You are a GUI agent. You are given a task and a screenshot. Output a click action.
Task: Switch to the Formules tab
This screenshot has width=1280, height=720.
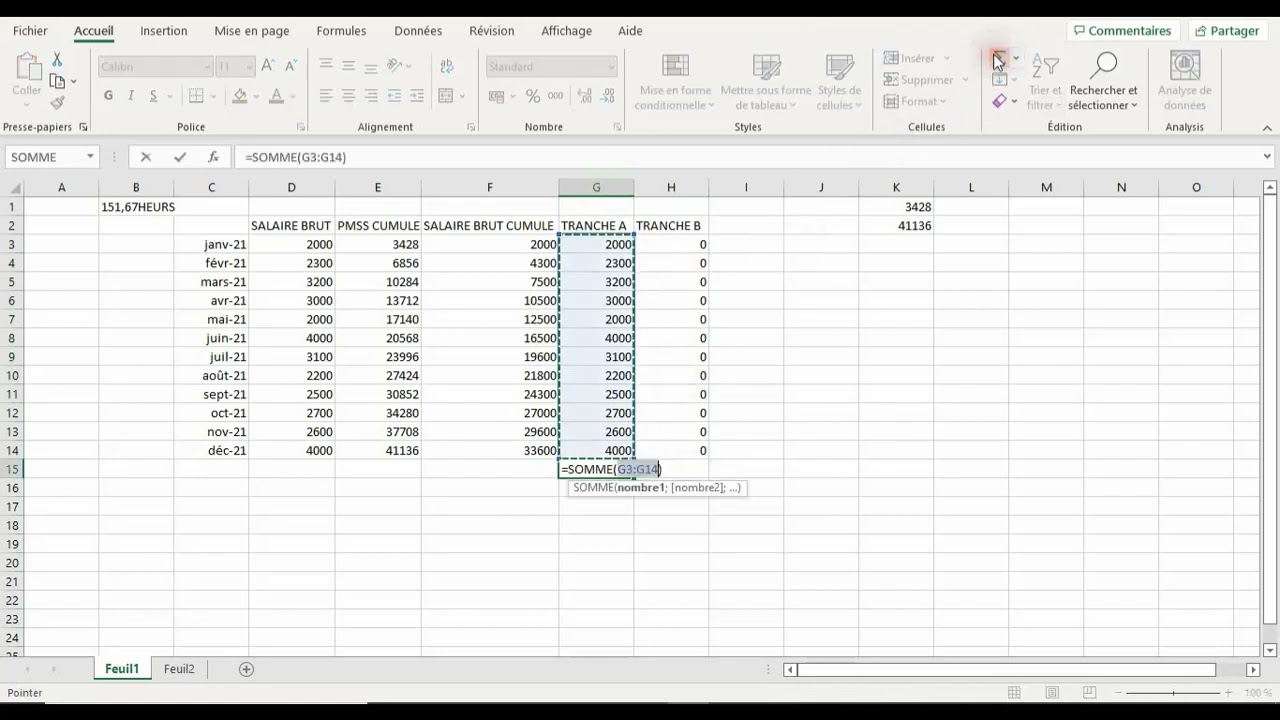point(341,31)
